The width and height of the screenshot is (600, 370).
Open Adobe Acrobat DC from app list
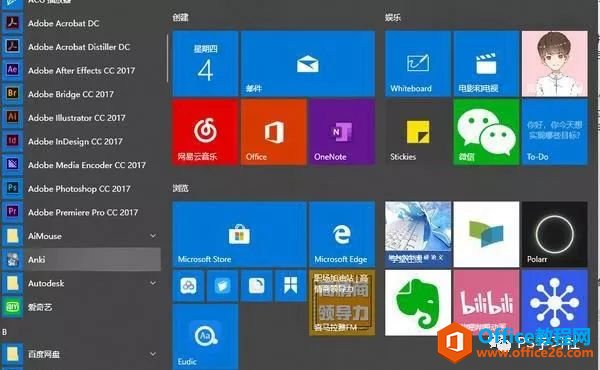[x=81, y=23]
